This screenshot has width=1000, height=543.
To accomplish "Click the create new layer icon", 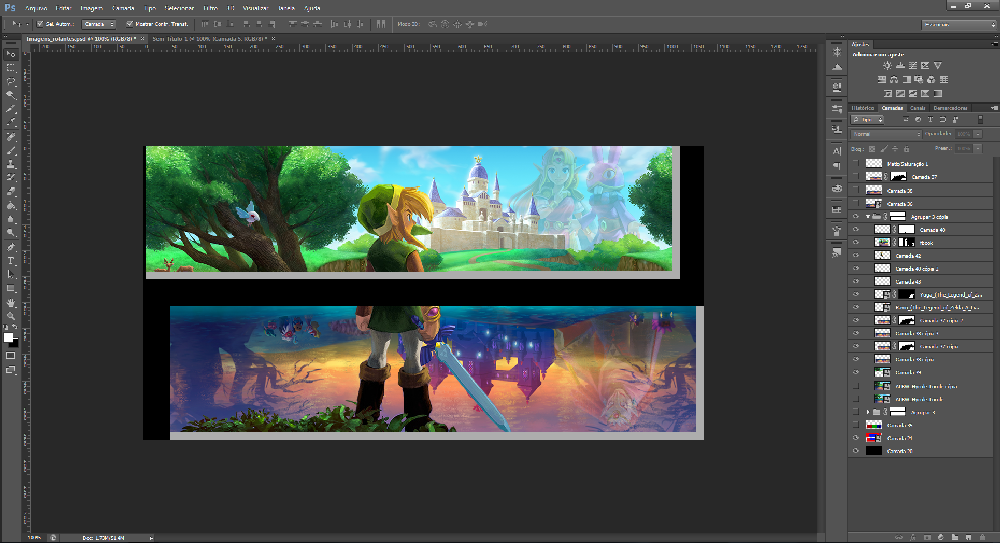I will pos(968,537).
